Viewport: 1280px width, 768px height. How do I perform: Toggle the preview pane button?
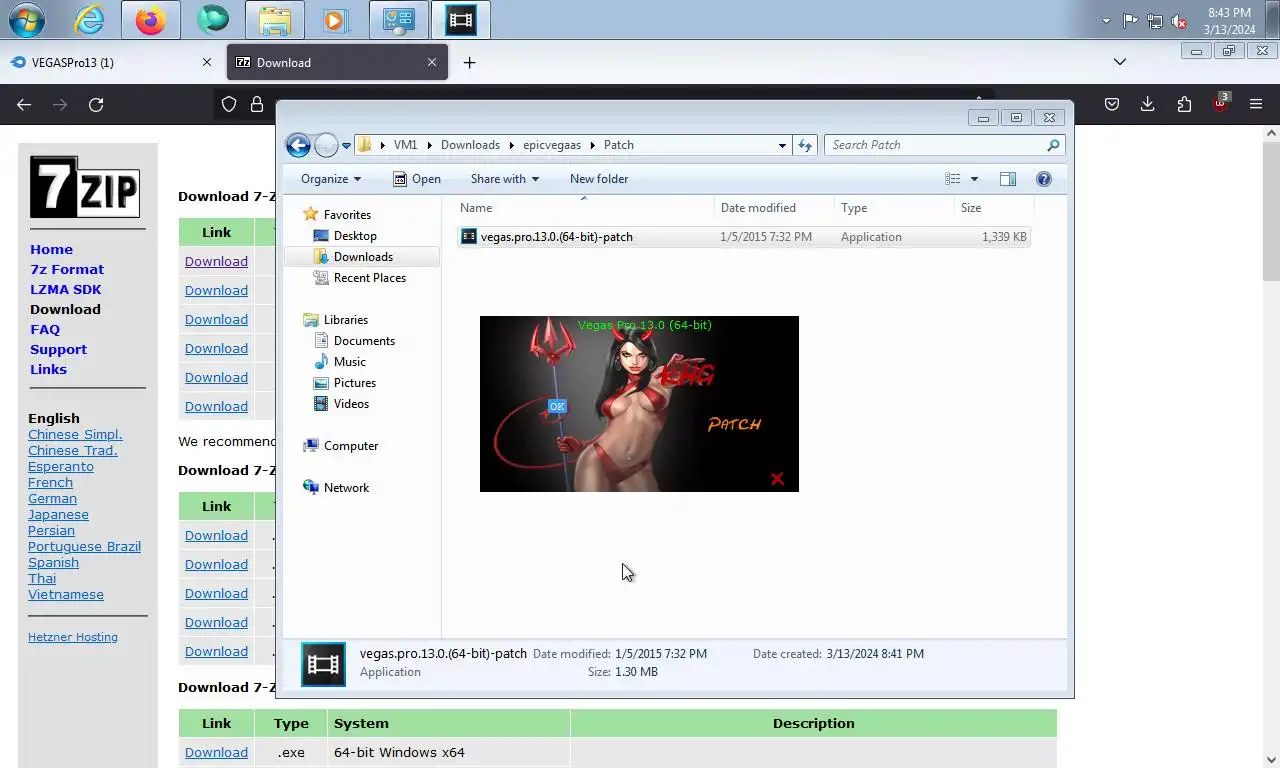click(x=1008, y=179)
